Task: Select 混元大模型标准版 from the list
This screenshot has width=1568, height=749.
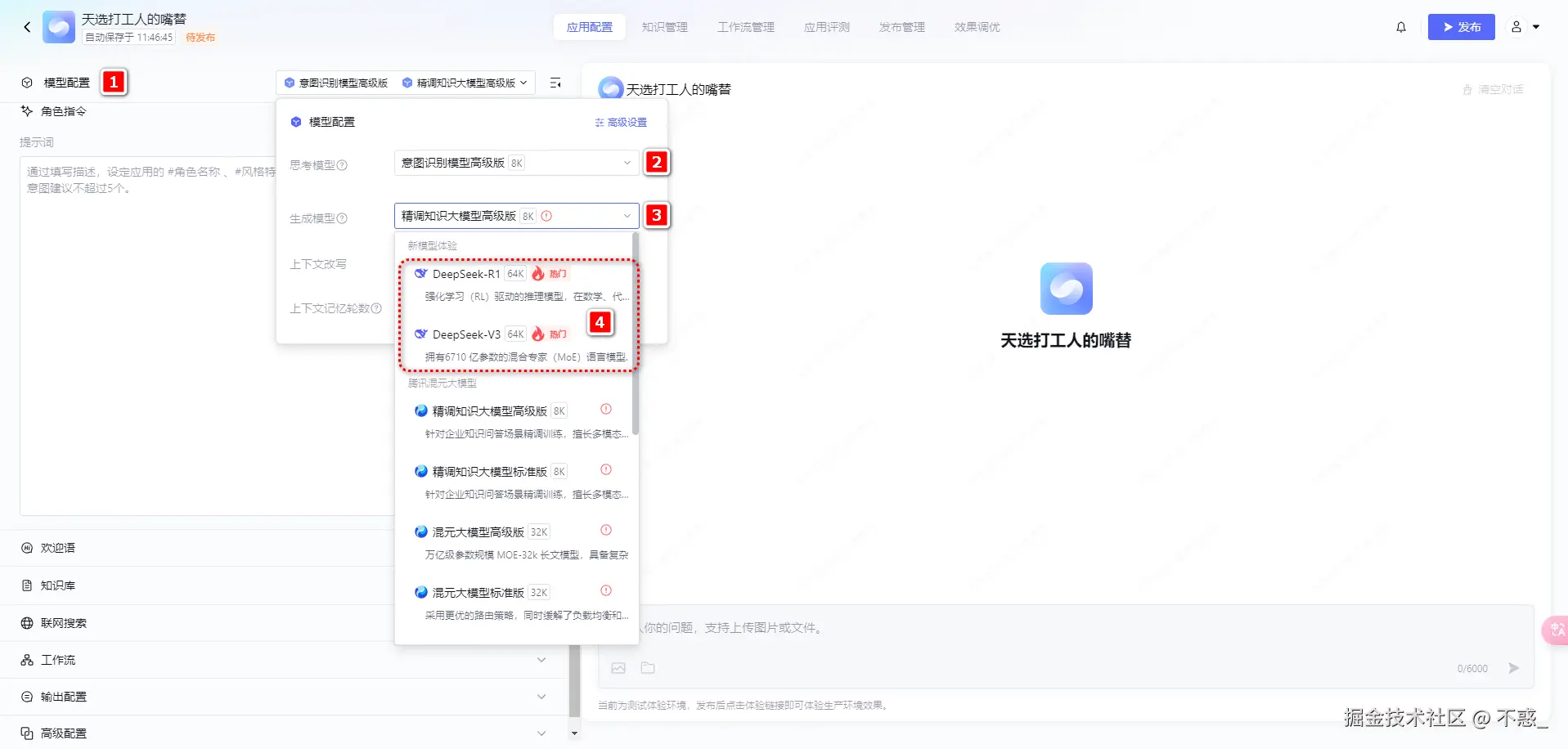Action: point(515,603)
